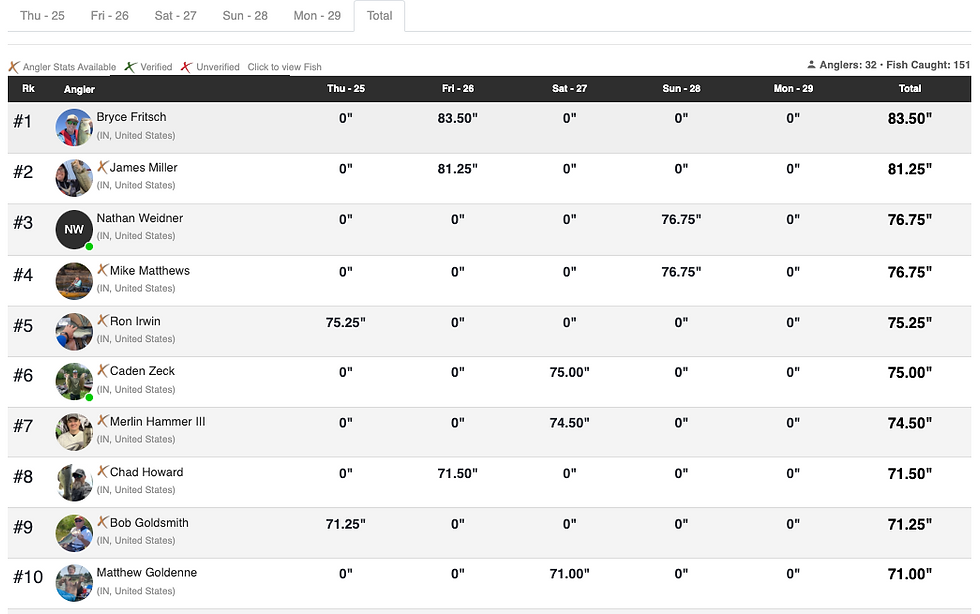Select the Mon - 29 tab
This screenshot has width=980, height=614.
[x=317, y=16]
